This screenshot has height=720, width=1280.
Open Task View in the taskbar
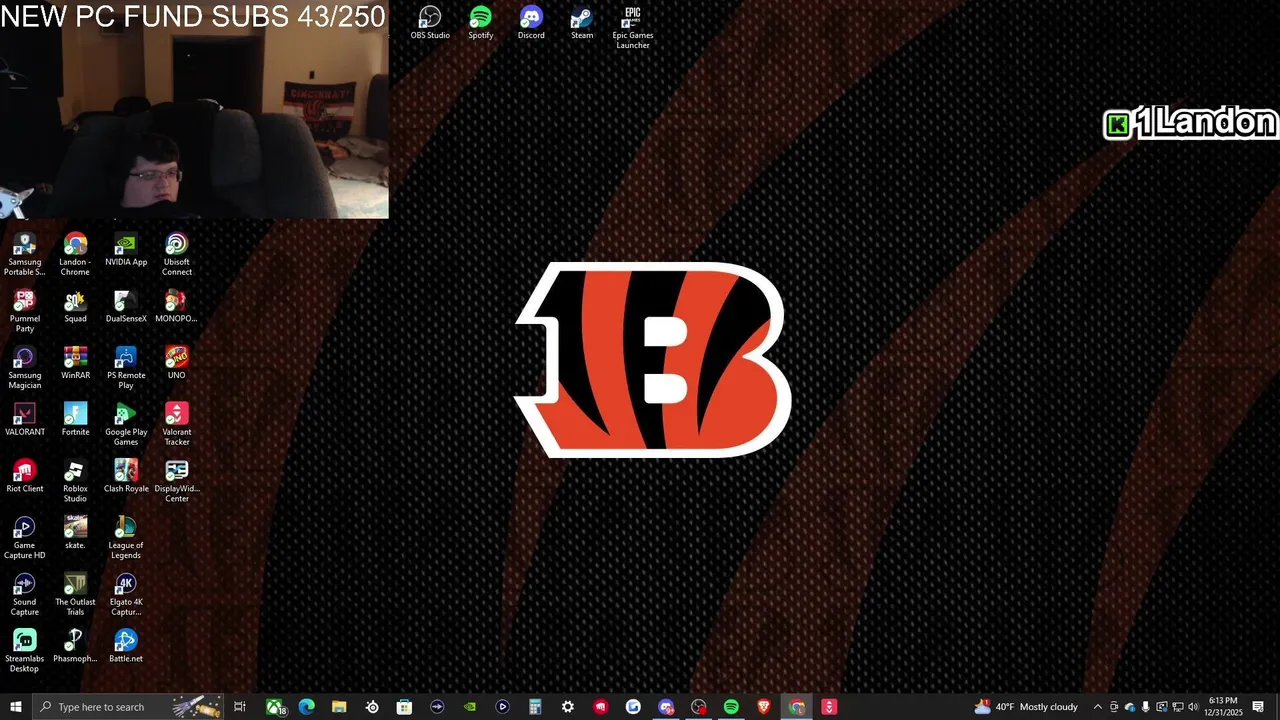click(240, 707)
